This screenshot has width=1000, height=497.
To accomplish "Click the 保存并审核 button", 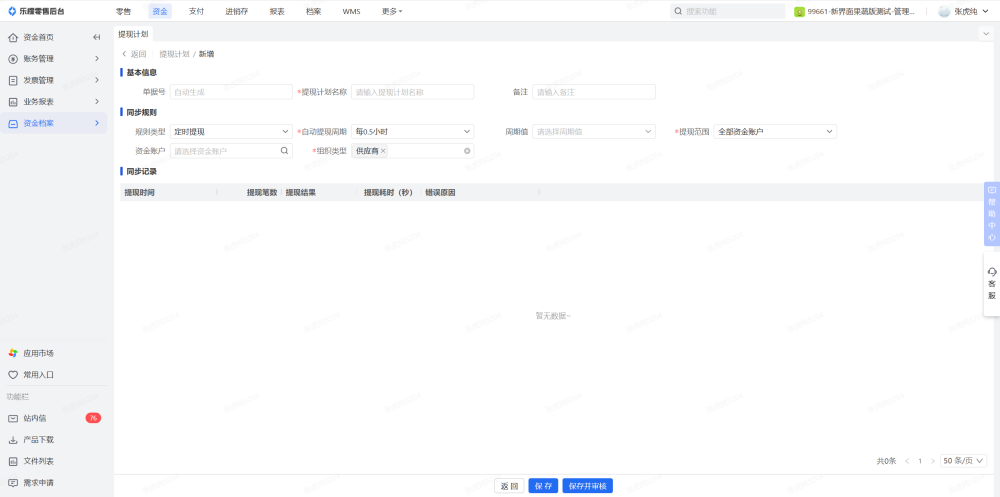I will [x=586, y=486].
